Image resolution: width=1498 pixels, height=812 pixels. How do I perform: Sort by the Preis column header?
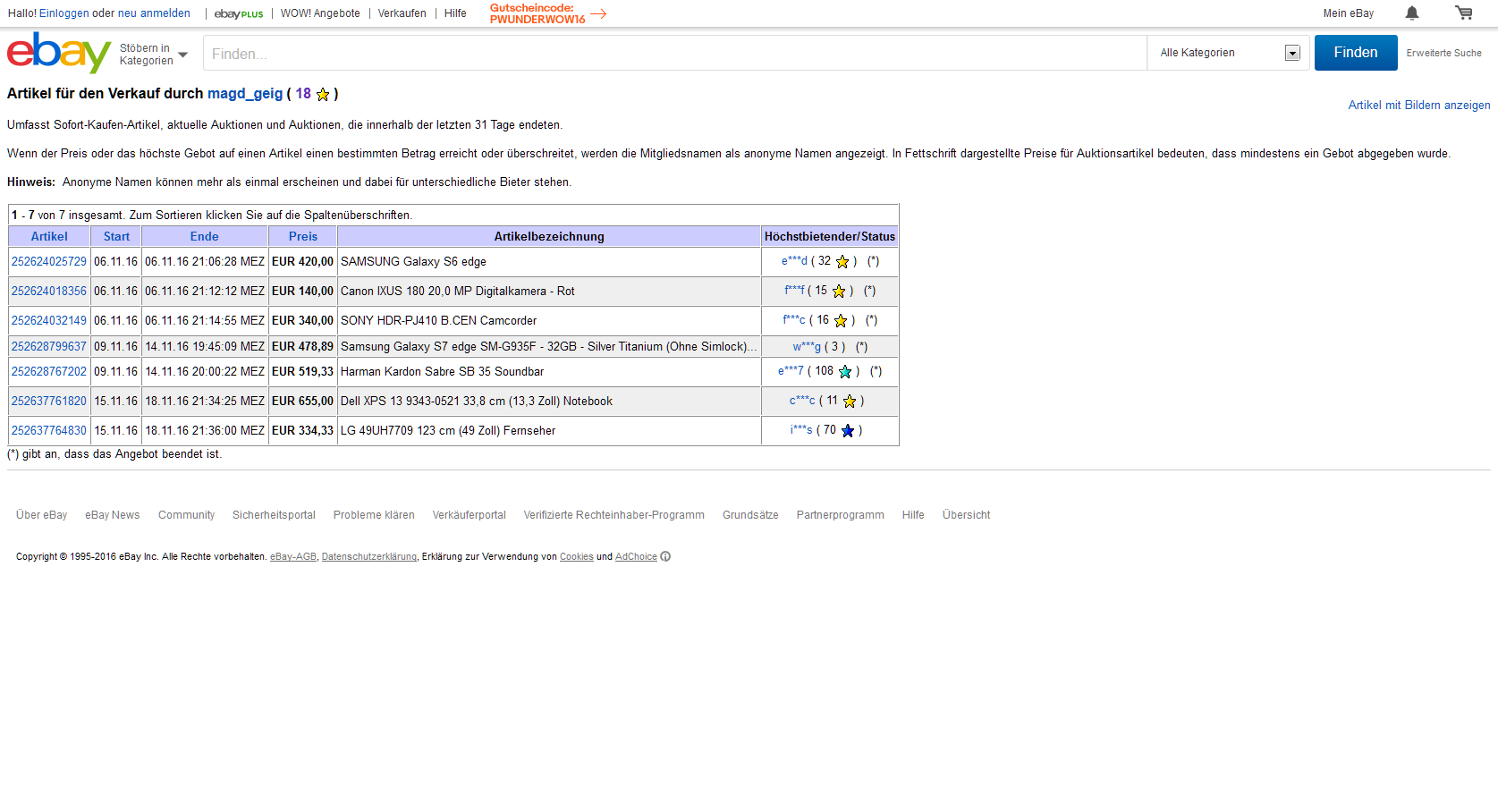(x=303, y=237)
